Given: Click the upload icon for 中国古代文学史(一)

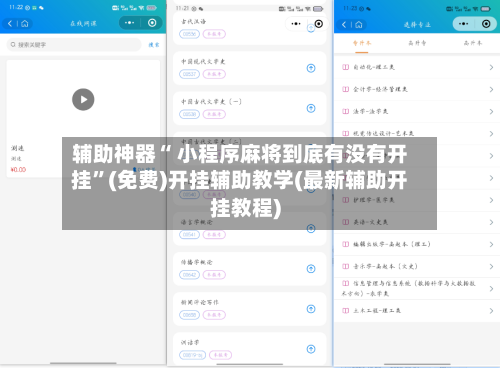Looking at the screenshot, I should [x=311, y=108].
